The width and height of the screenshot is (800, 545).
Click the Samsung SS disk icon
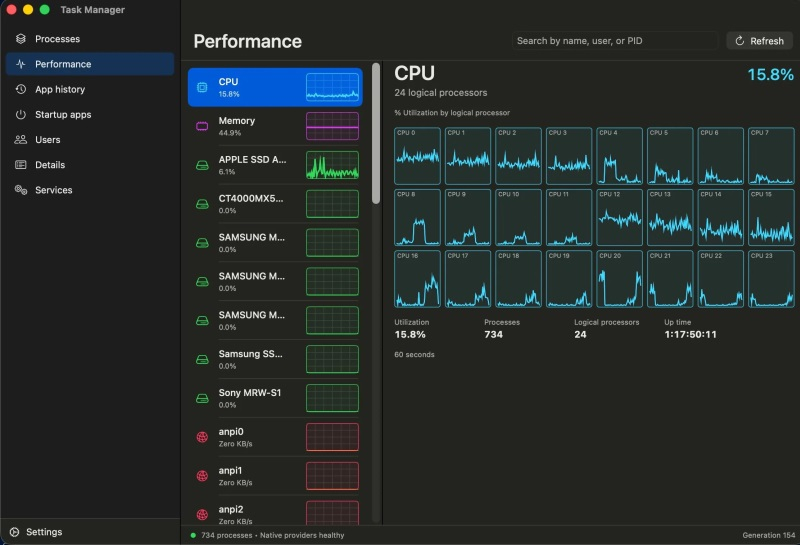coord(202,360)
